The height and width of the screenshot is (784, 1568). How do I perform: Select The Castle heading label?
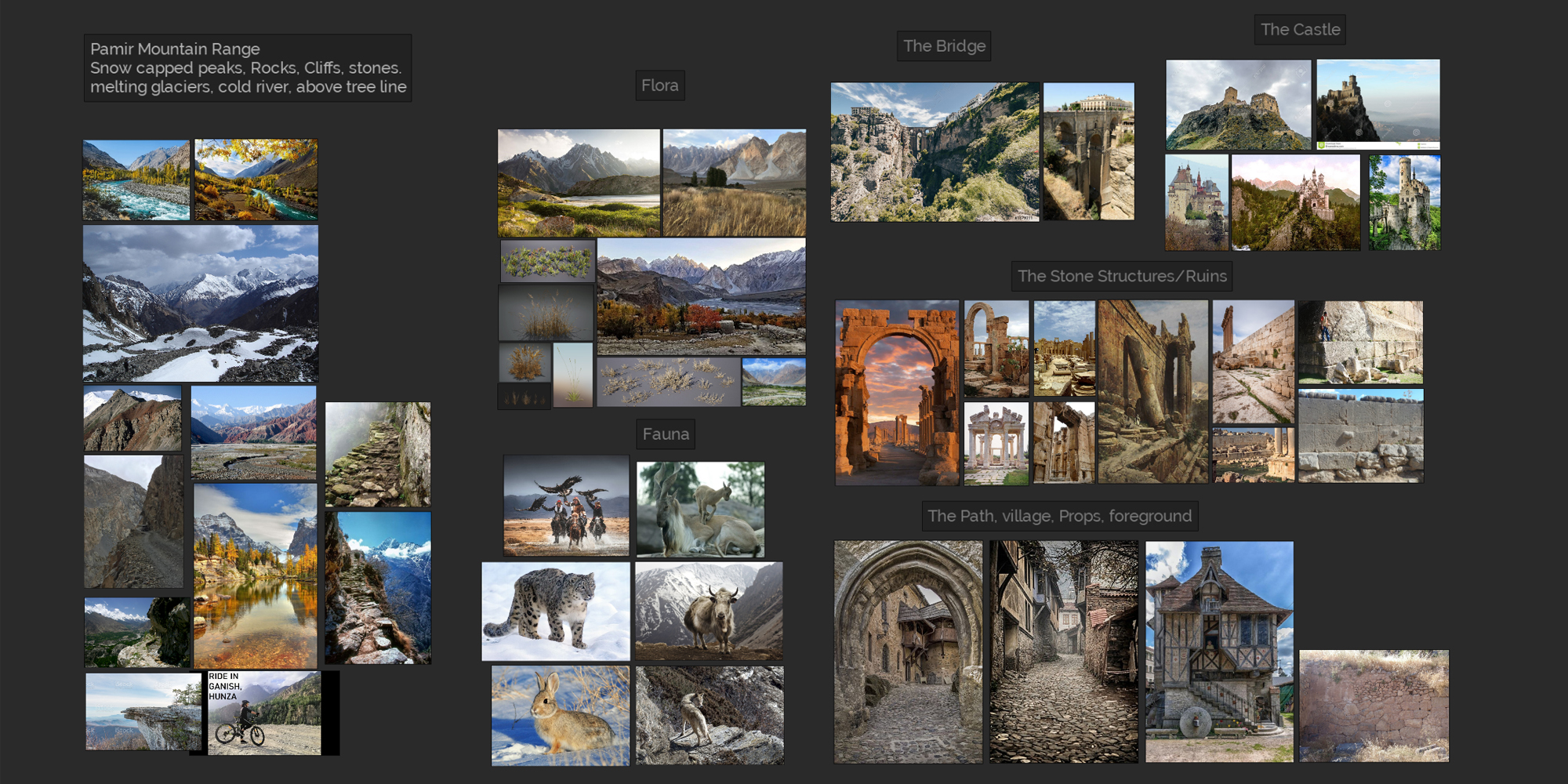pyautogui.click(x=1300, y=30)
